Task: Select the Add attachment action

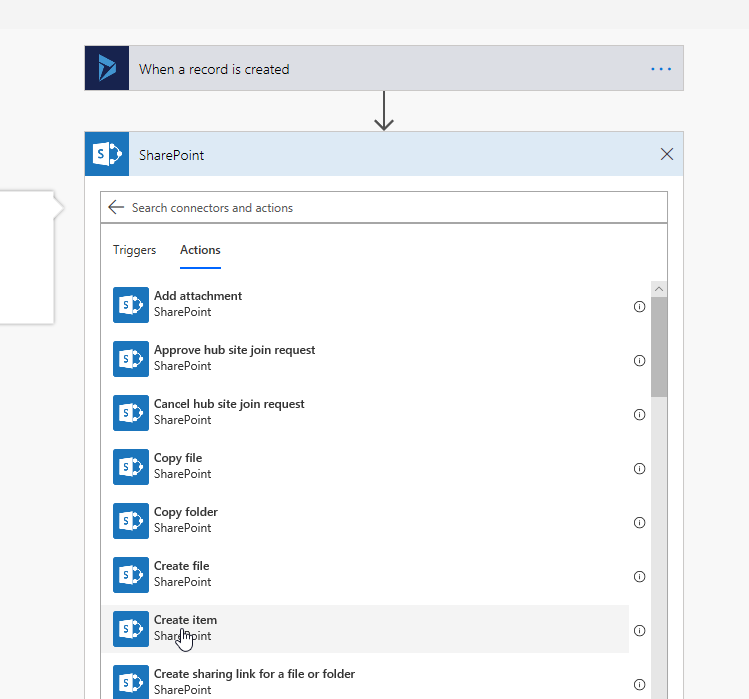Action: tap(365, 304)
